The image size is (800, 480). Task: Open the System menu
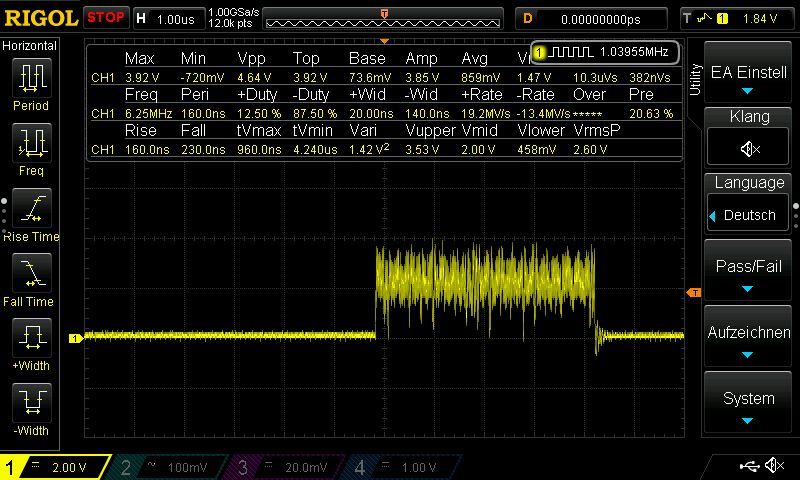[748, 405]
